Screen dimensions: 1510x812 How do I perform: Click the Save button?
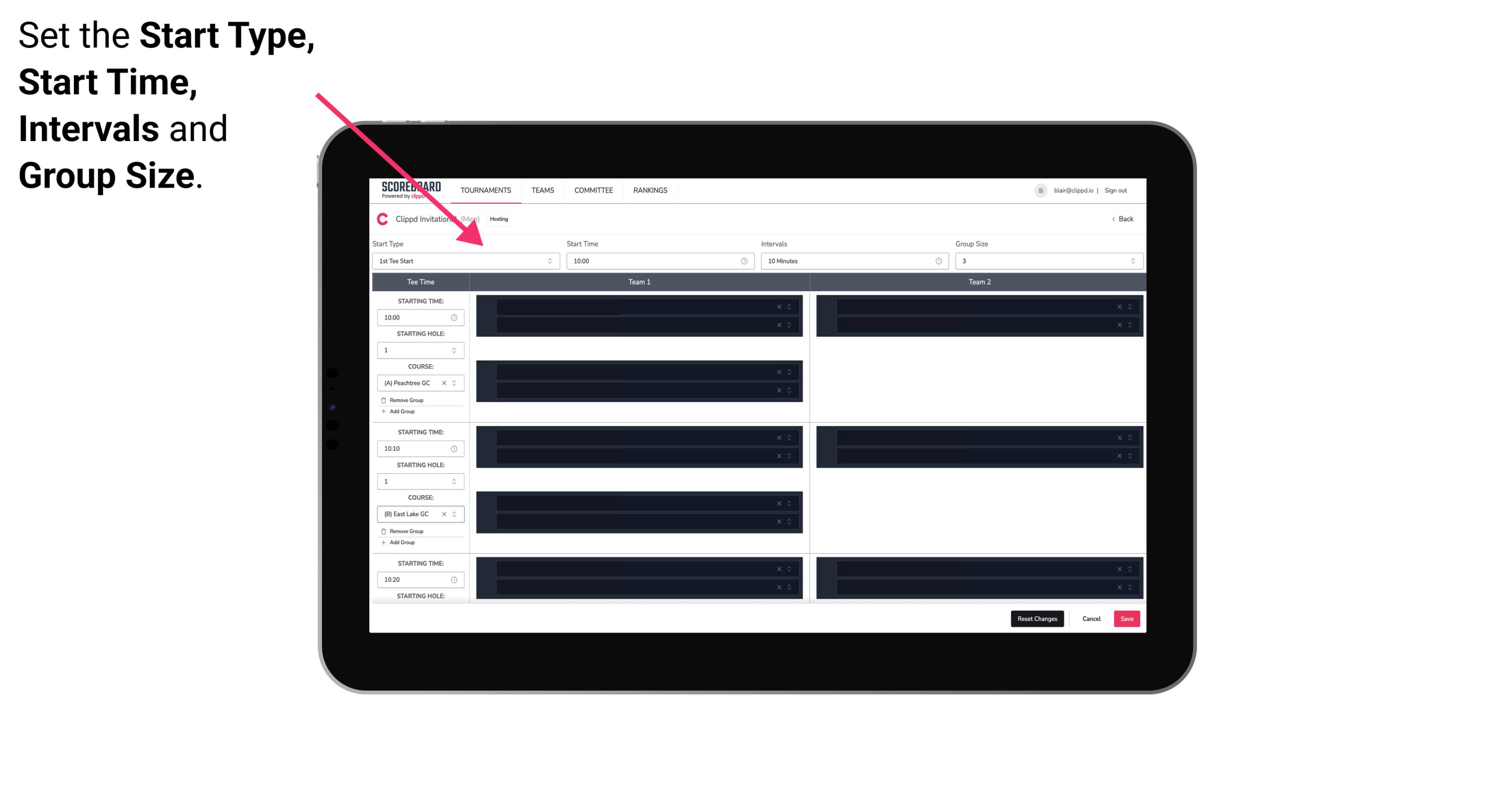coord(1127,618)
